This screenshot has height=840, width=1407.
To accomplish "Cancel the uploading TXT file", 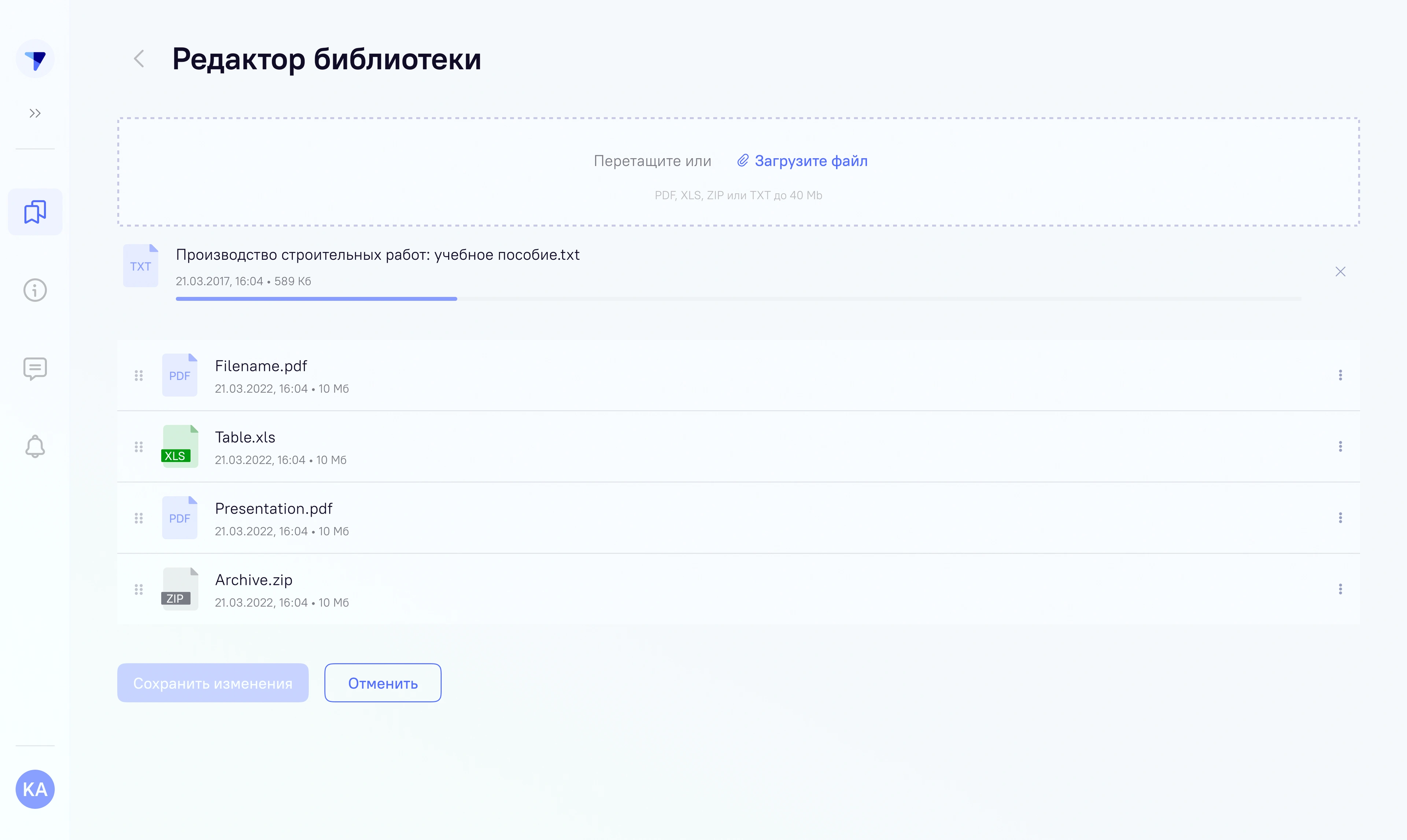I will 1340,272.
